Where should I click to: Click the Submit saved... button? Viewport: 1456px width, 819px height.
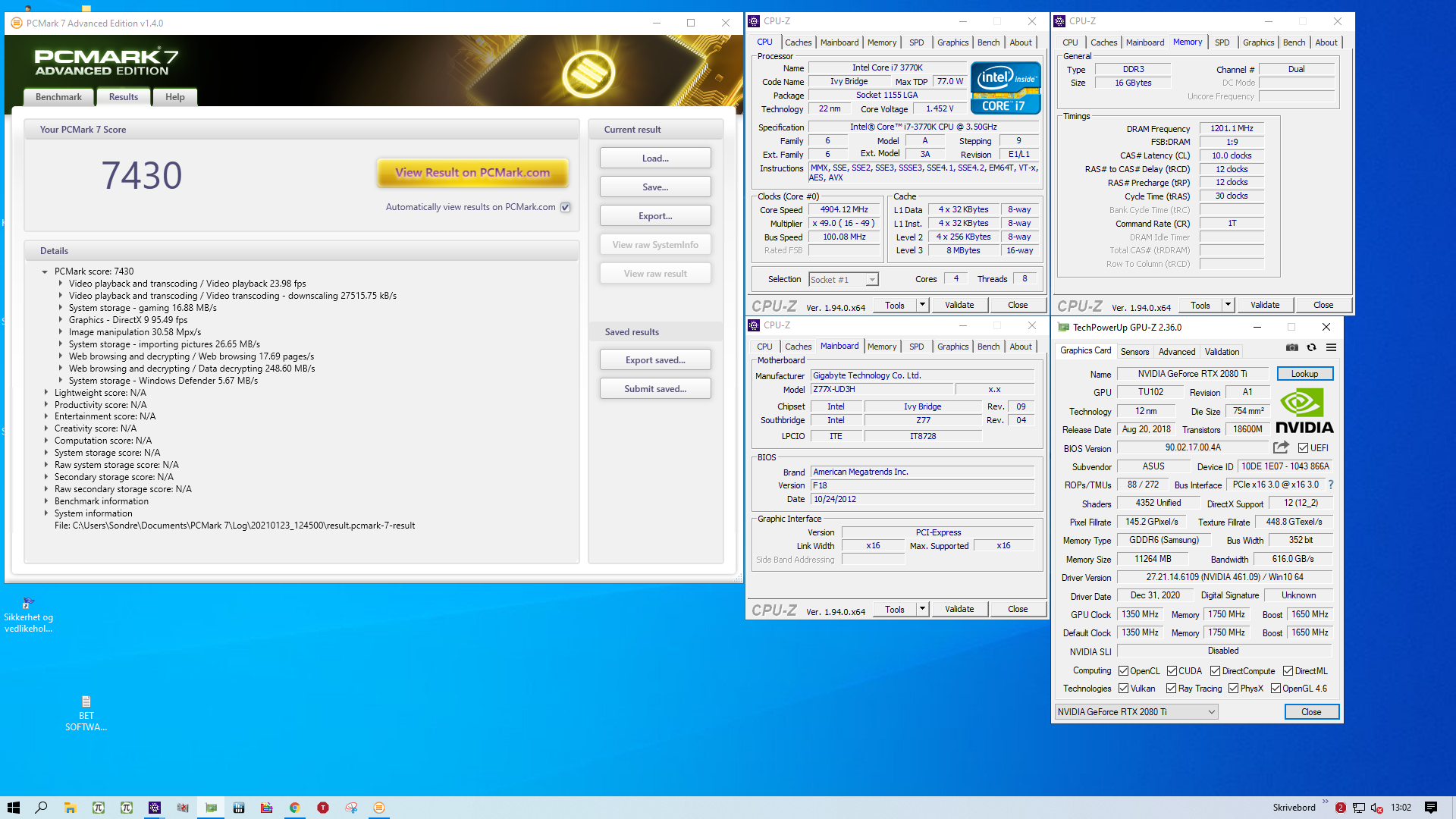pyautogui.click(x=655, y=389)
